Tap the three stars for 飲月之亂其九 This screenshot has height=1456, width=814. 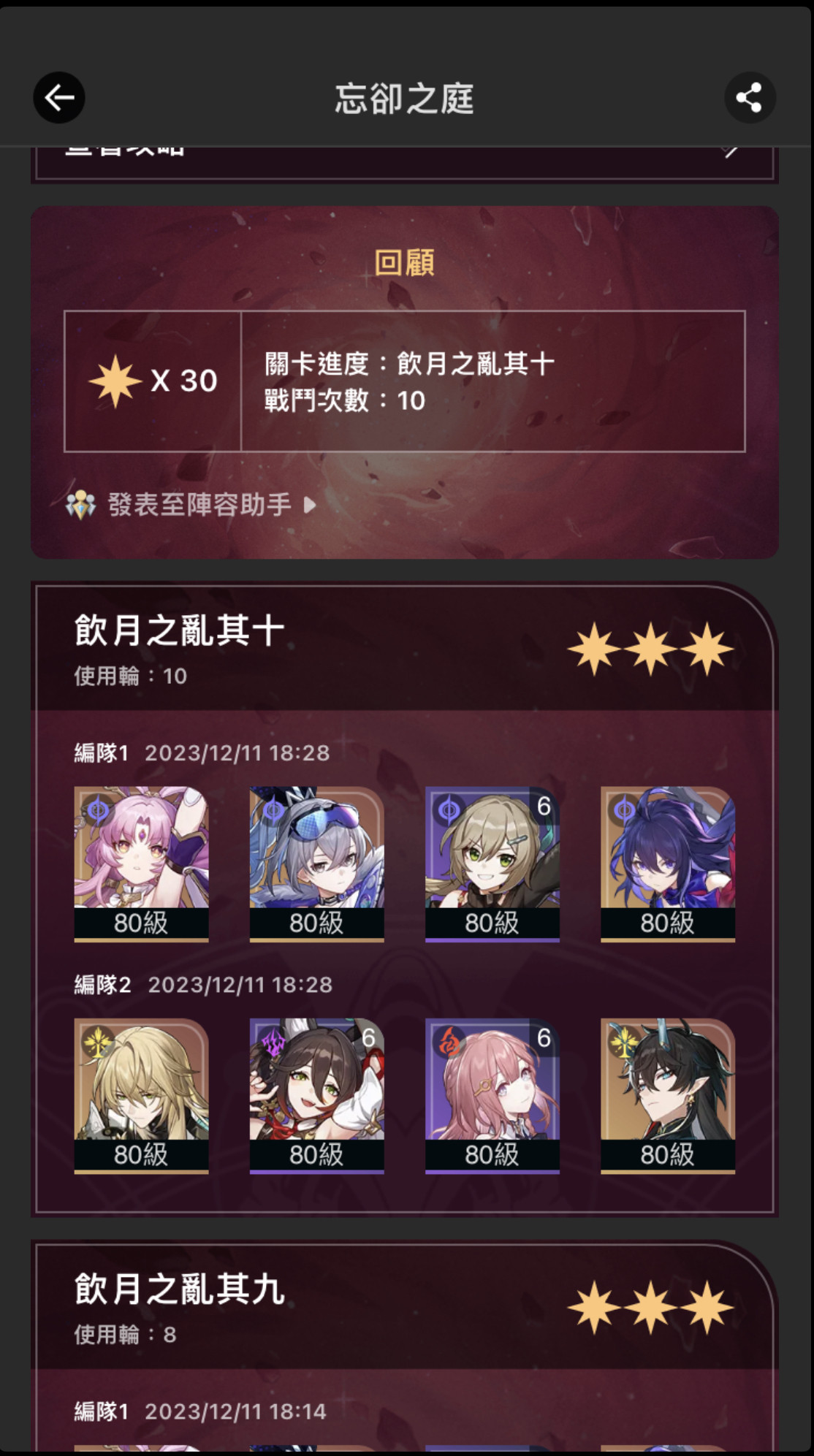pyautogui.click(x=650, y=1307)
